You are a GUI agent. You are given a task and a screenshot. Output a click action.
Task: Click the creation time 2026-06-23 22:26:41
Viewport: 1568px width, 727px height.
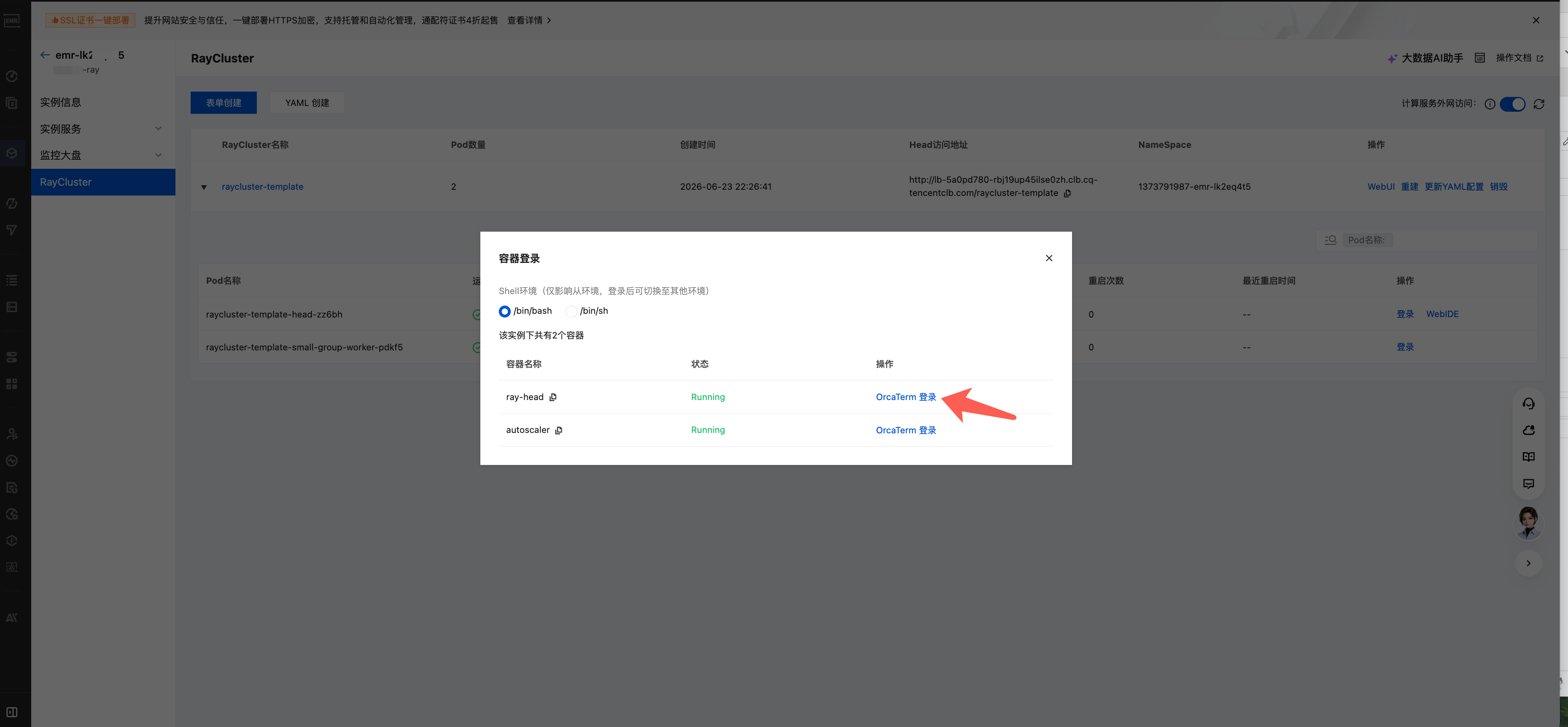click(x=726, y=187)
